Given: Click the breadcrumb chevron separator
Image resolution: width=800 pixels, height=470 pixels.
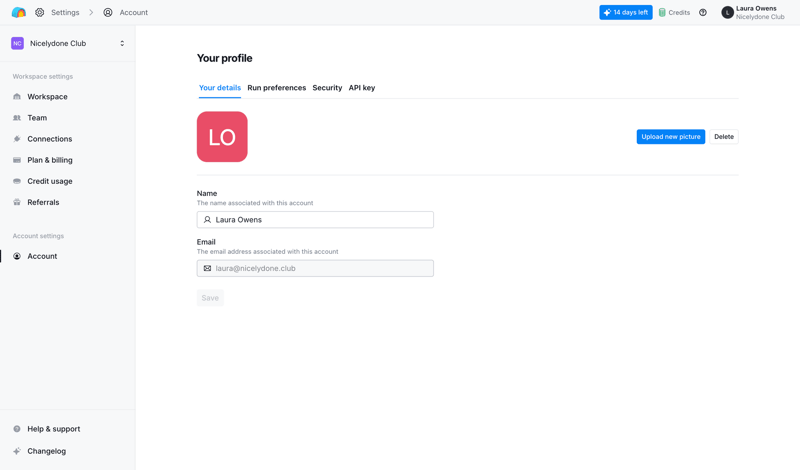Looking at the screenshot, I should coord(91,12).
